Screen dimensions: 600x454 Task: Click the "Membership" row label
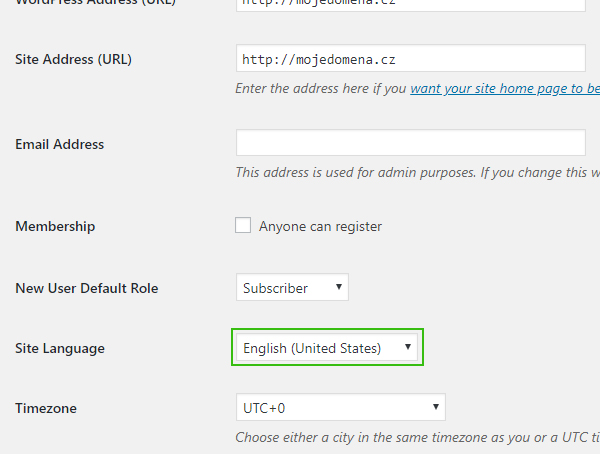click(56, 226)
